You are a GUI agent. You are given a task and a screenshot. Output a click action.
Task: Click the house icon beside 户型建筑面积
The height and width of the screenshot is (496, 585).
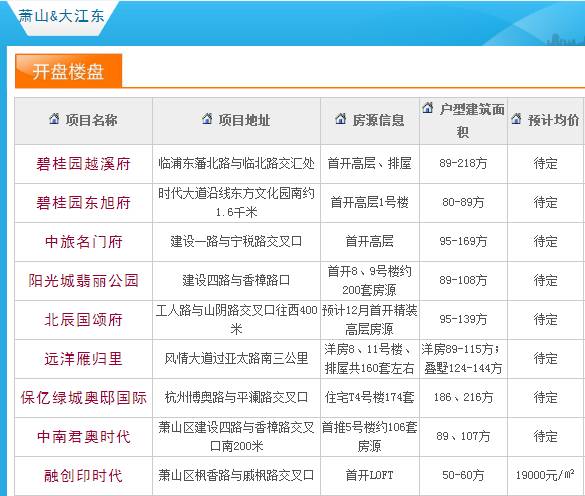(428, 108)
